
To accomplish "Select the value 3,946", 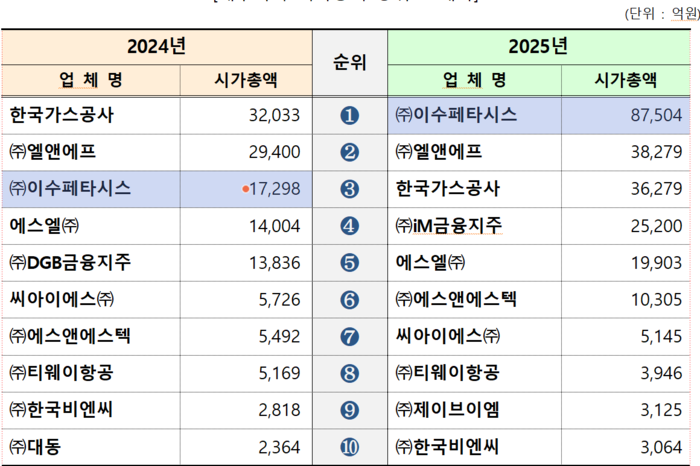I will coord(661,373).
